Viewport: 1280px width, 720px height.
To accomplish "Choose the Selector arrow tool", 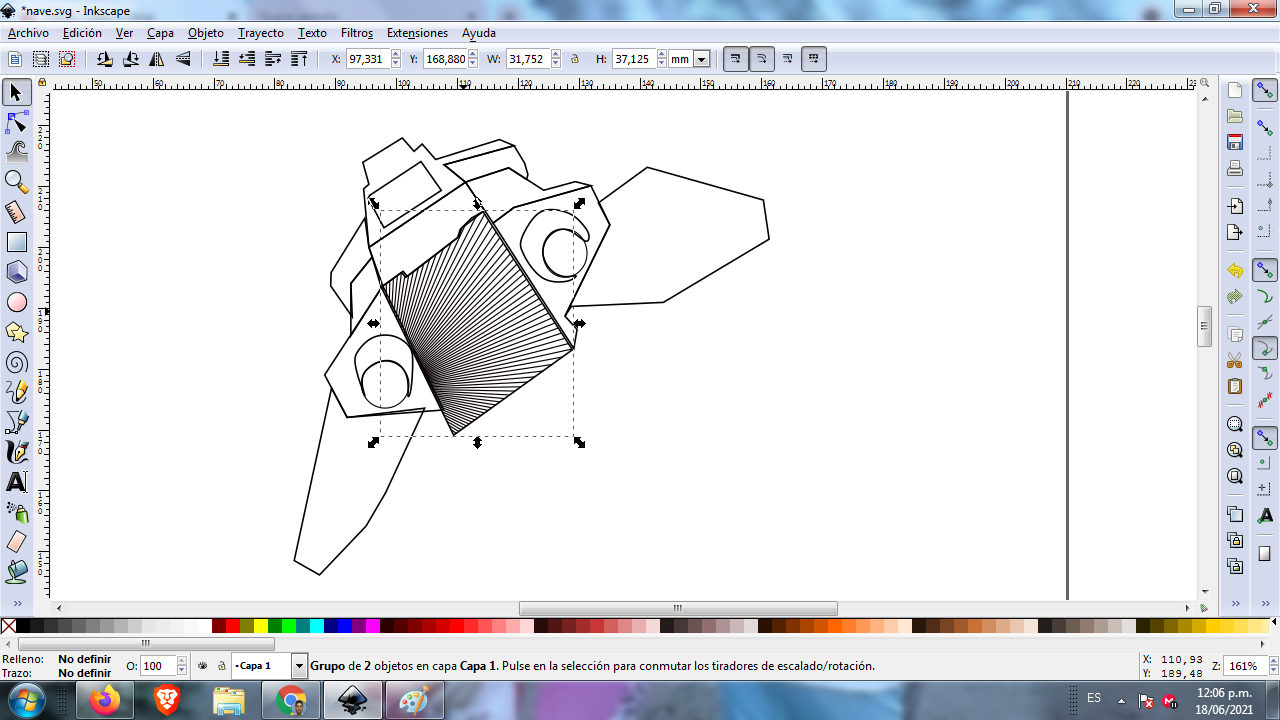I will click(16, 93).
